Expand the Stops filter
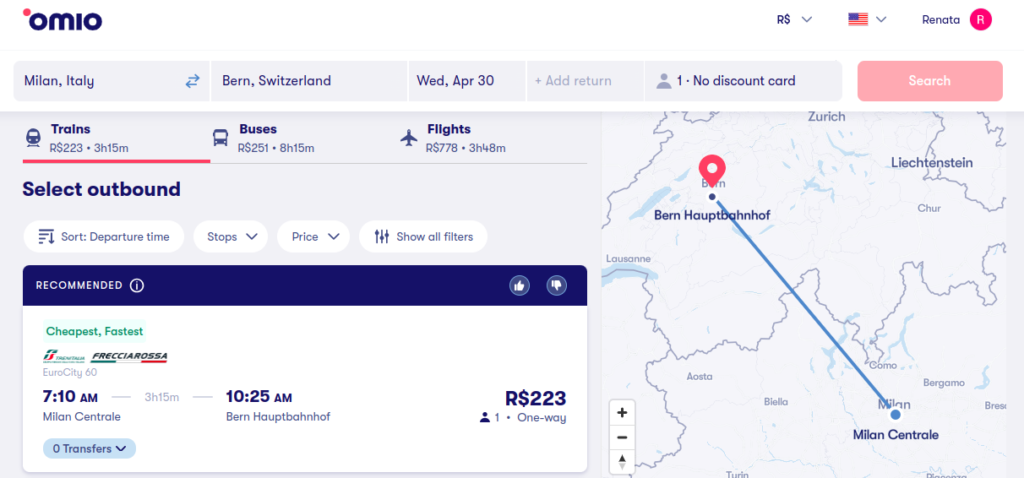This screenshot has width=1024, height=478. point(231,237)
